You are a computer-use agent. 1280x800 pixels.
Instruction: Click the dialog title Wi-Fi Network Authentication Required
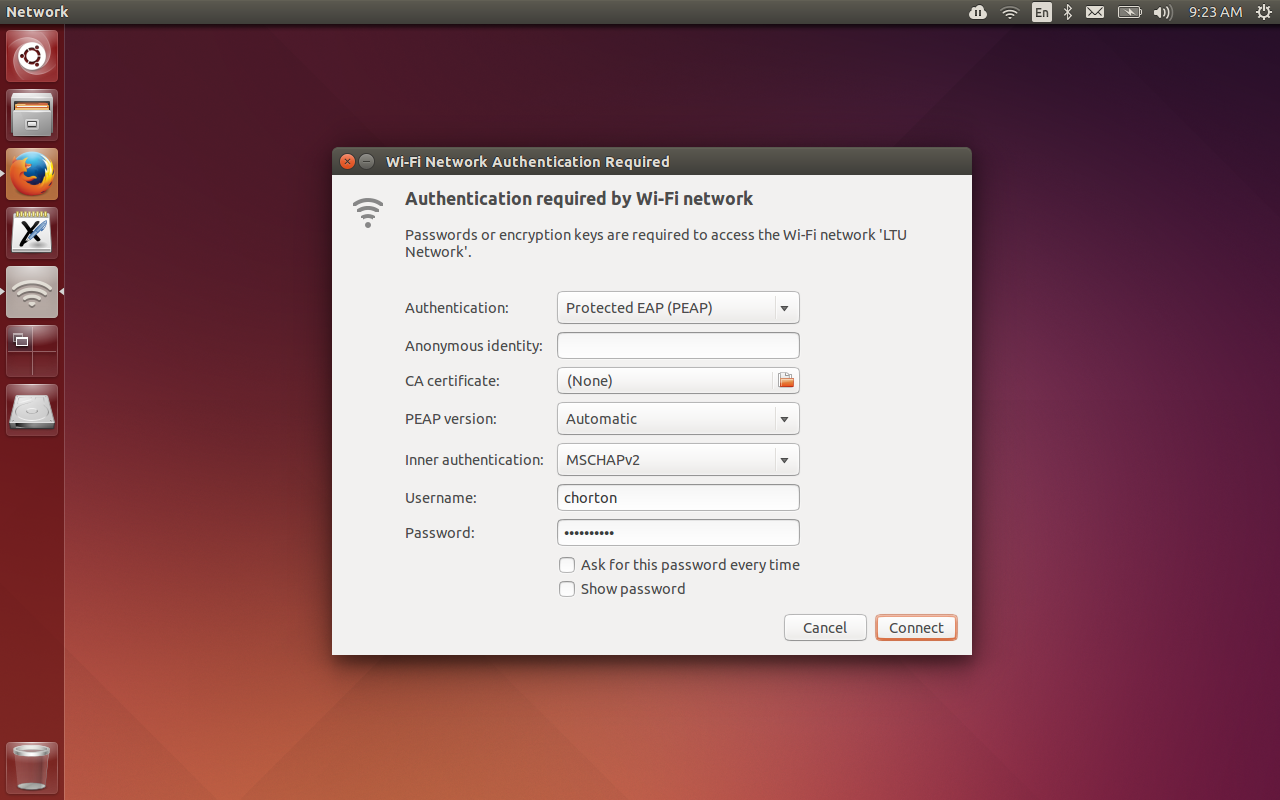point(528,162)
